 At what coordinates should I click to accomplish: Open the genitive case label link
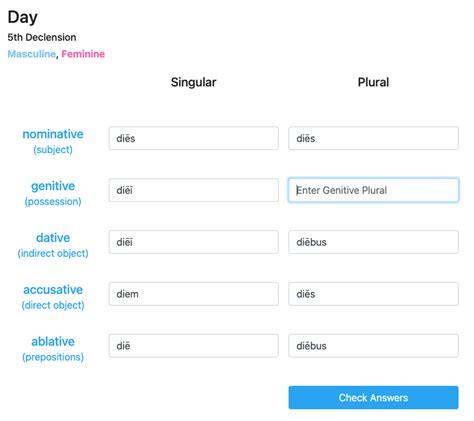tap(53, 186)
